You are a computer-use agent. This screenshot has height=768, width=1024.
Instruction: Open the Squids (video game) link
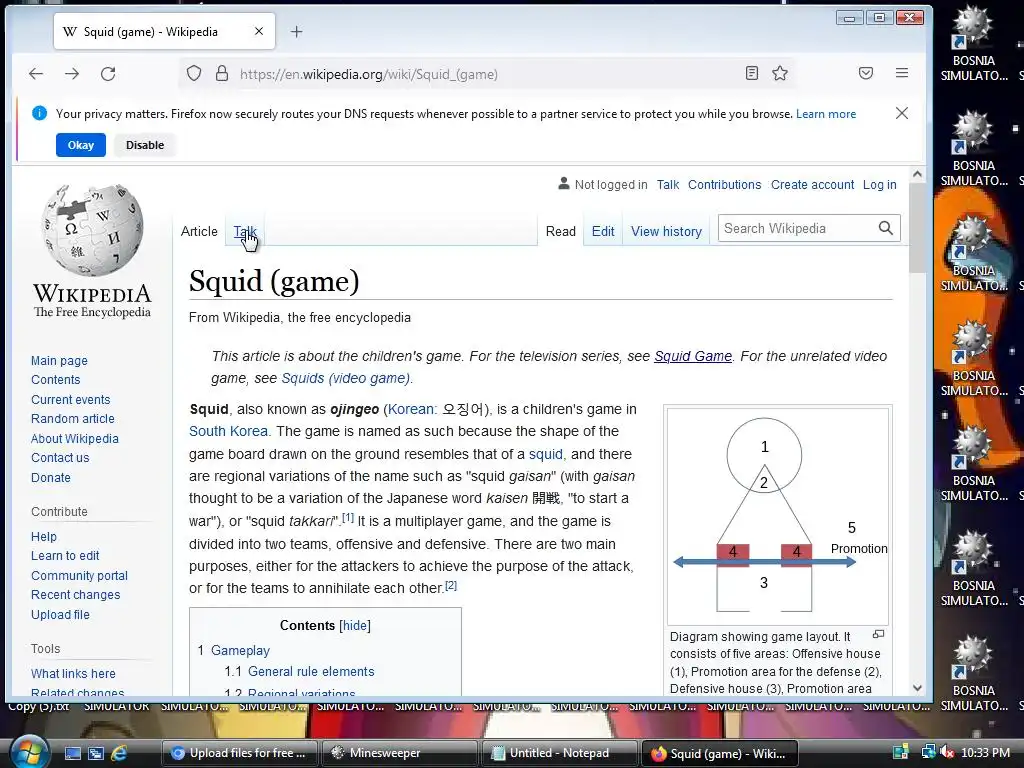345,378
